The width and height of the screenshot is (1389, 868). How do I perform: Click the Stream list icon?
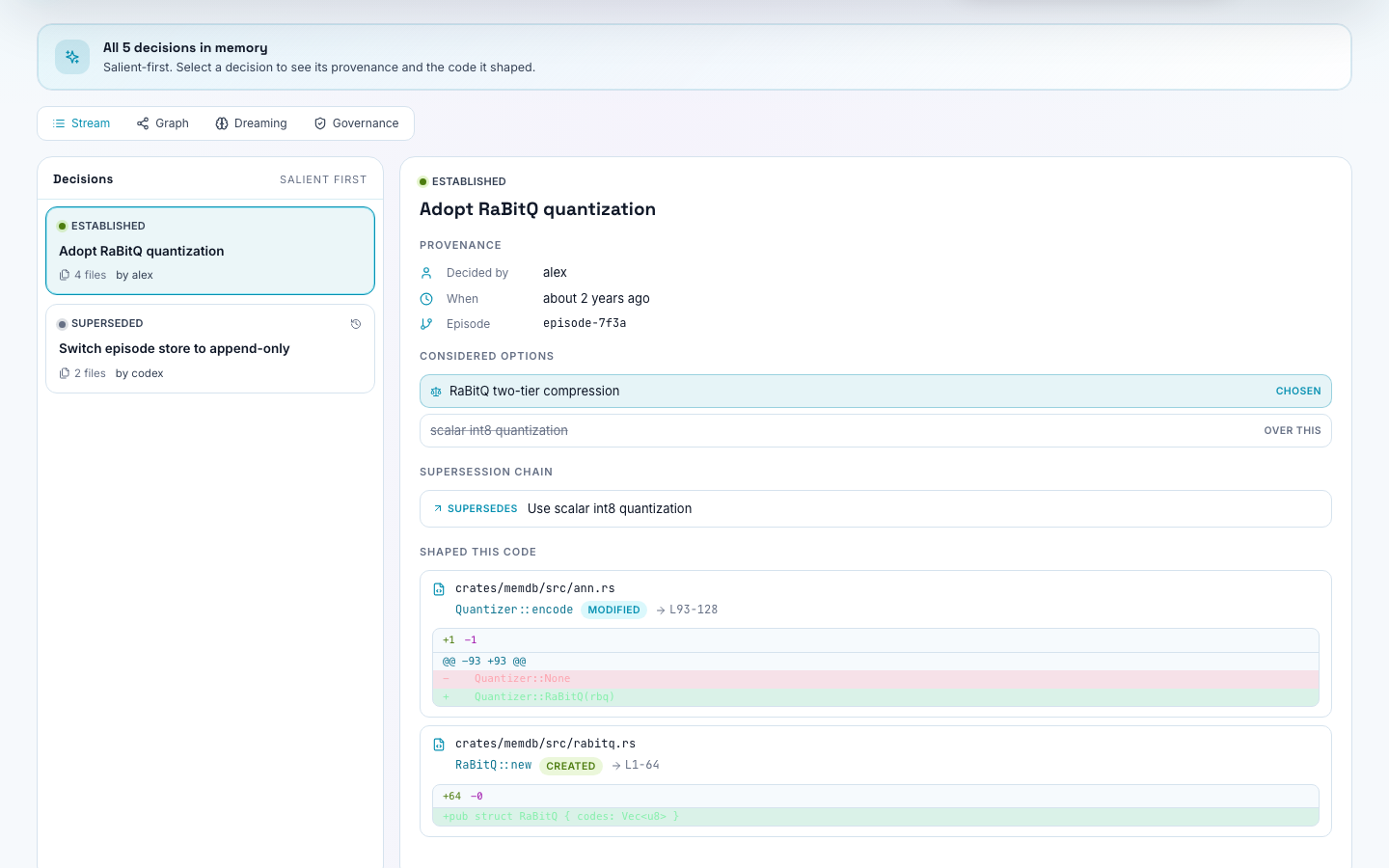59,123
